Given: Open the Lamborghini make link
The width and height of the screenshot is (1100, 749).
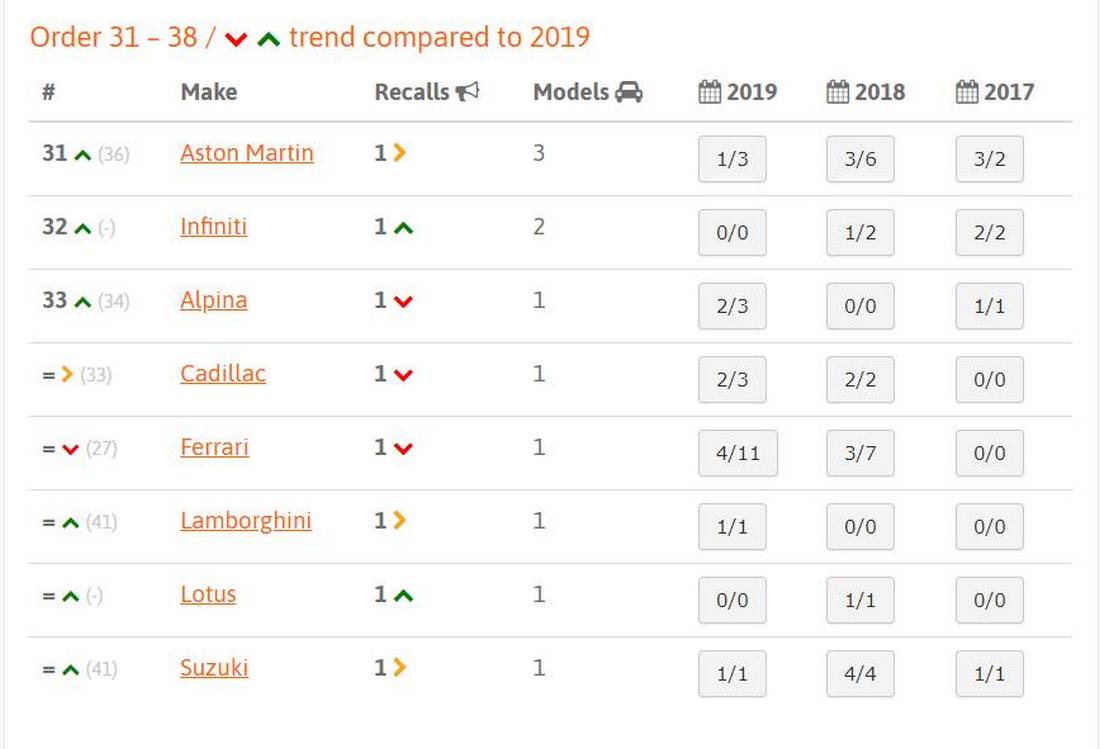Looking at the screenshot, I should (x=246, y=521).
